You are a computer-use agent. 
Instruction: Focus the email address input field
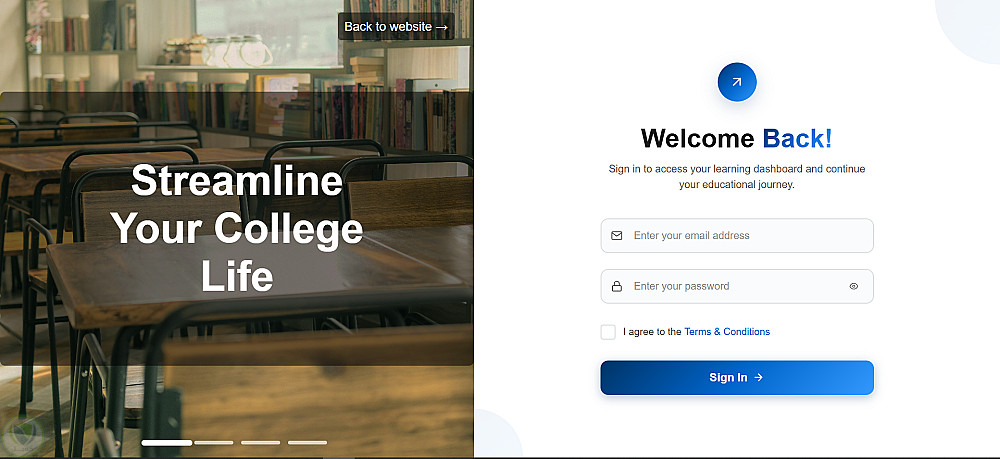coord(737,235)
